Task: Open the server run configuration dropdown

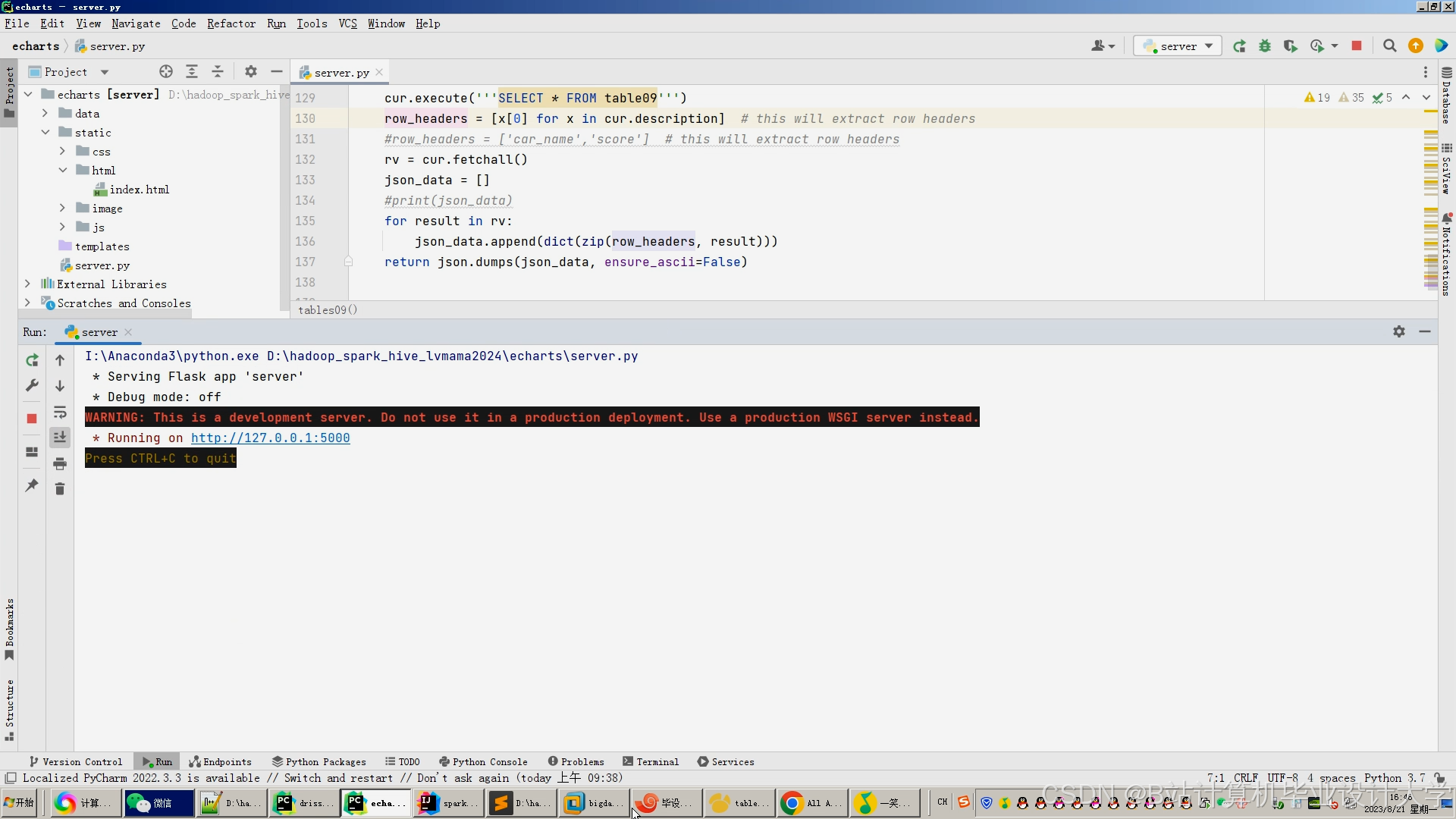Action: 1178,46
